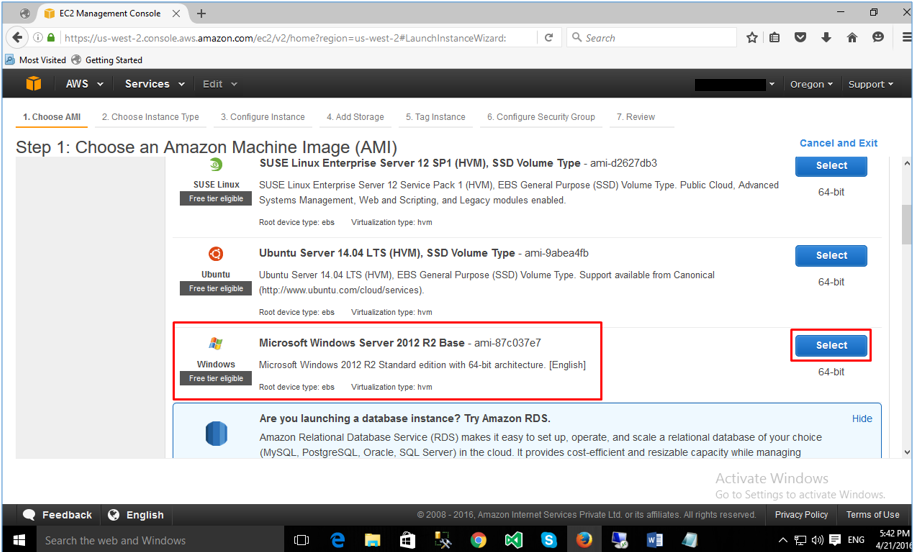Open a new browser tab
This screenshot has width=913, height=552.
tap(201, 13)
